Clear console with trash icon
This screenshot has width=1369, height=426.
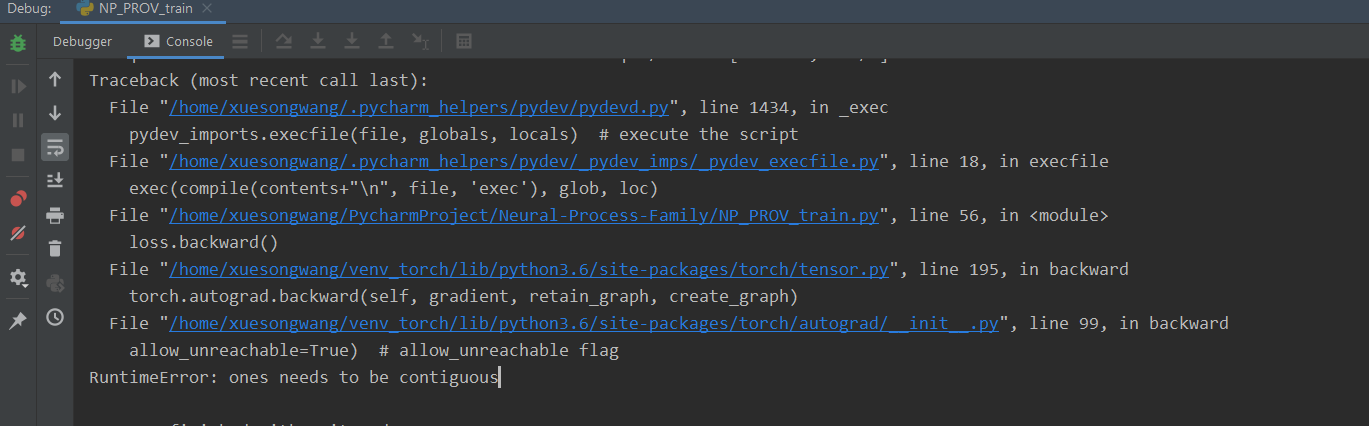(55, 249)
